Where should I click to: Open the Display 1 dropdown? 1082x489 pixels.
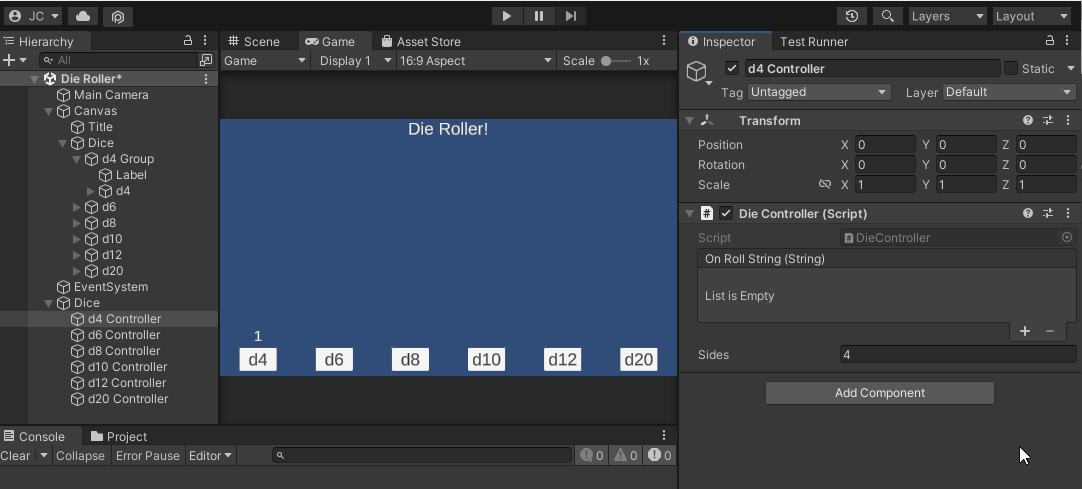coord(356,61)
